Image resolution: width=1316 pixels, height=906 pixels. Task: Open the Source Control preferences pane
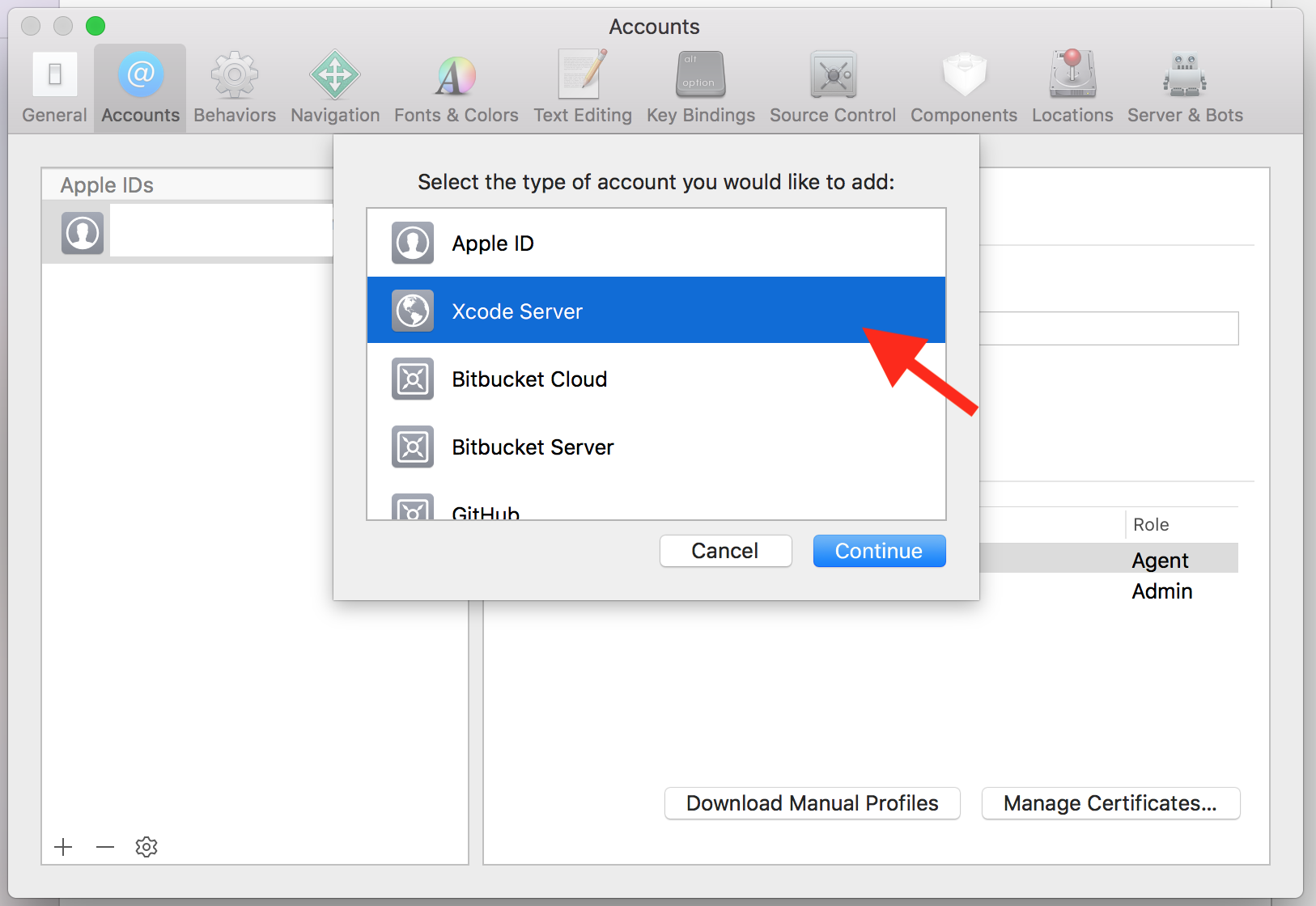click(833, 88)
